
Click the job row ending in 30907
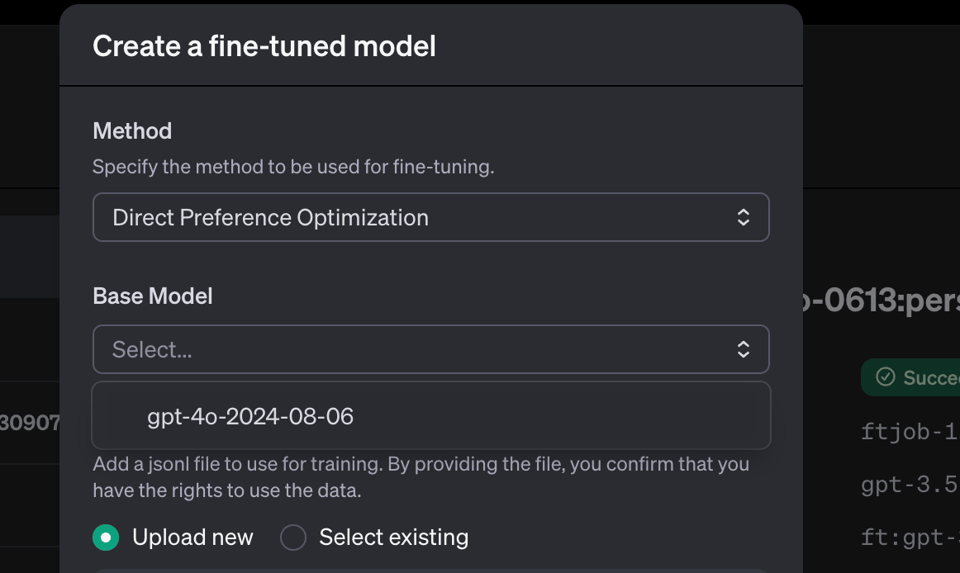[x=30, y=423]
